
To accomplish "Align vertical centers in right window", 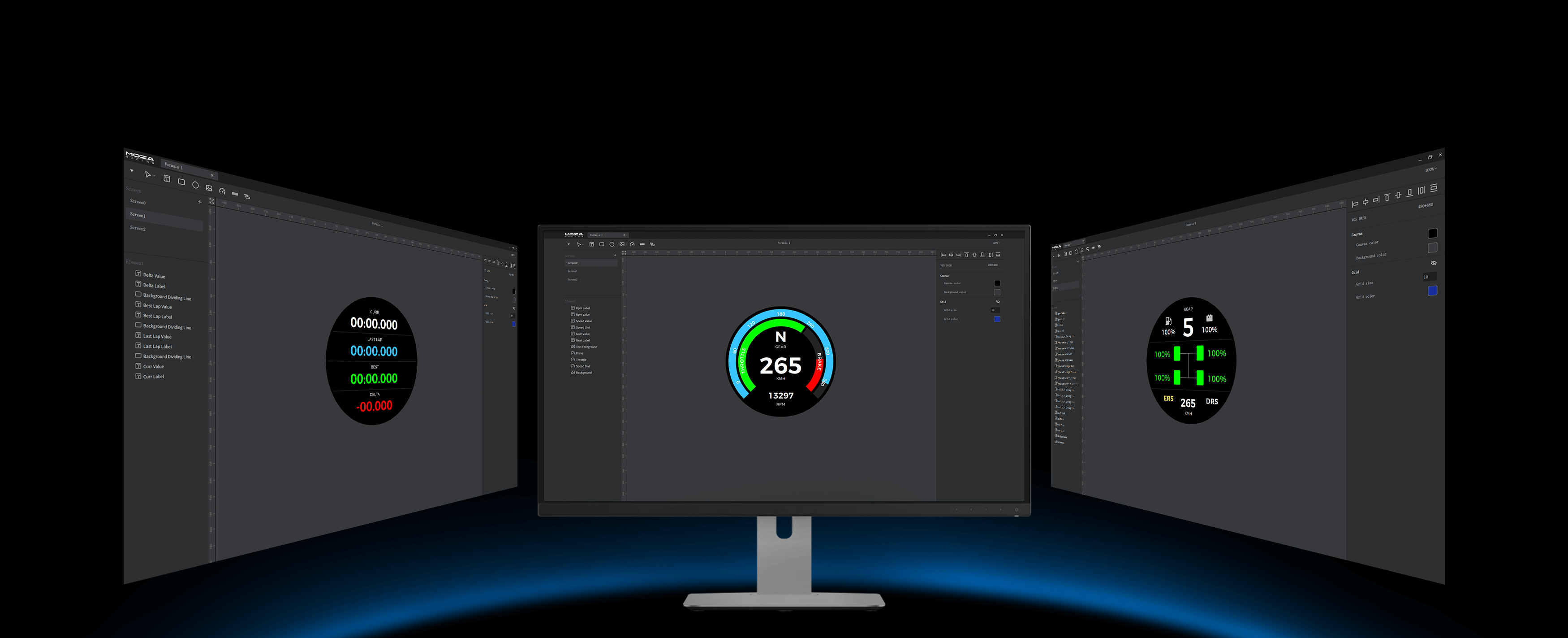I will coord(1398,195).
